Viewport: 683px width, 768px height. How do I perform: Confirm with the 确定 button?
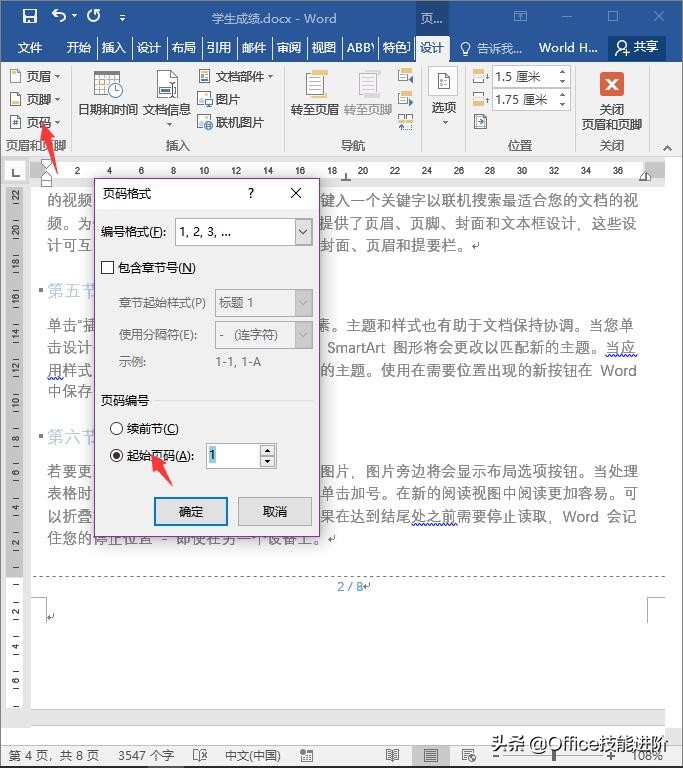pyautogui.click(x=191, y=512)
